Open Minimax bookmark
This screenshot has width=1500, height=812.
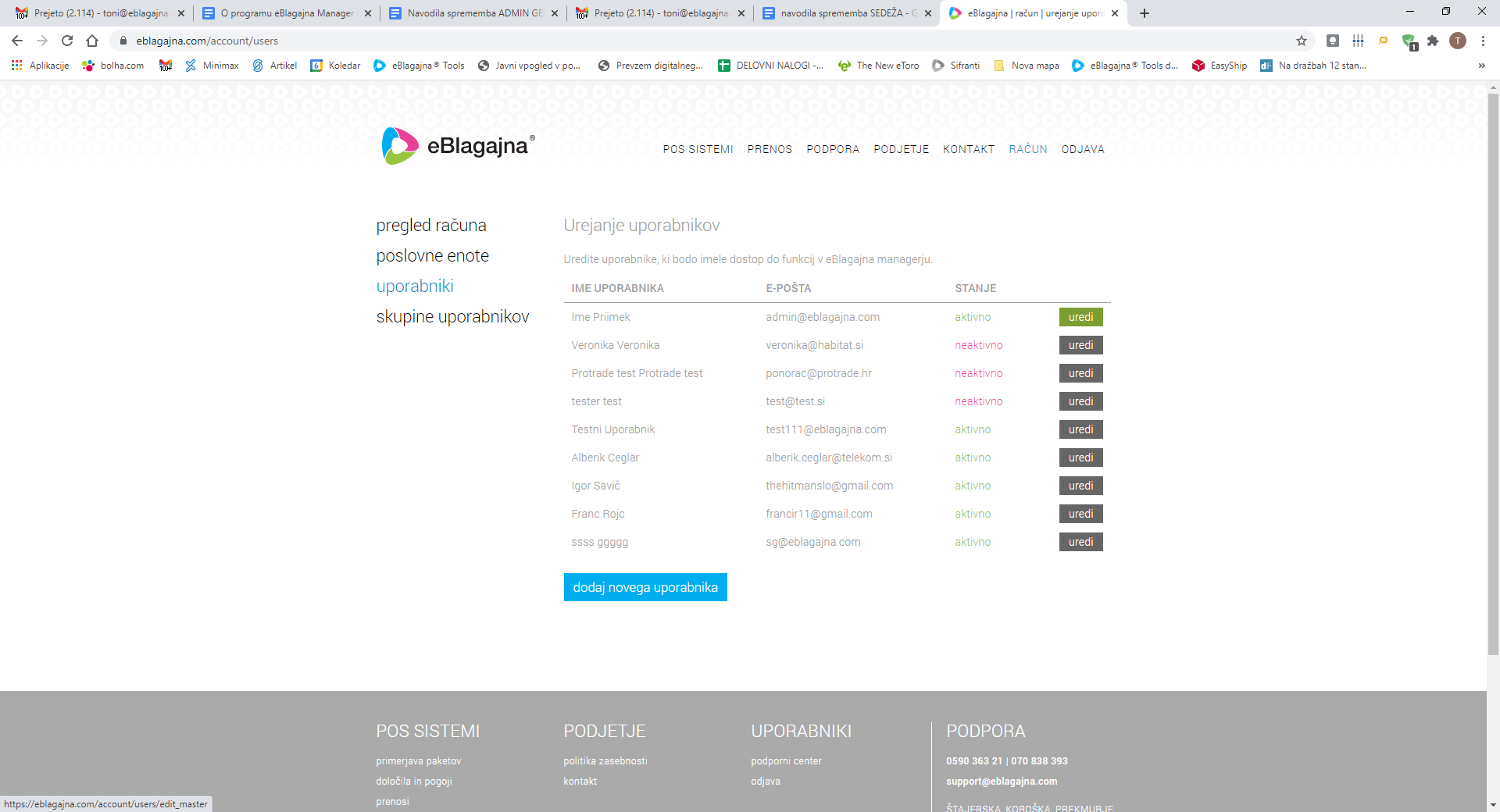click(x=212, y=66)
